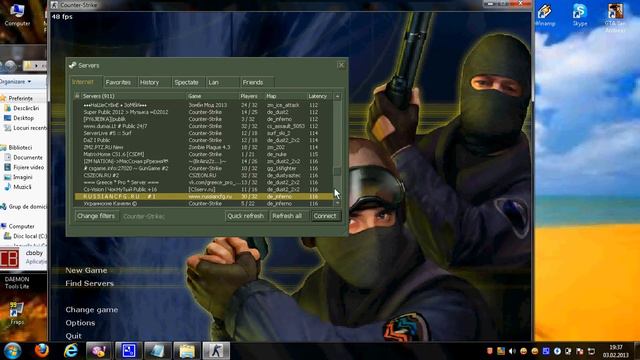Sort servers by Players column
This screenshot has height=360, width=640.
[252, 96]
